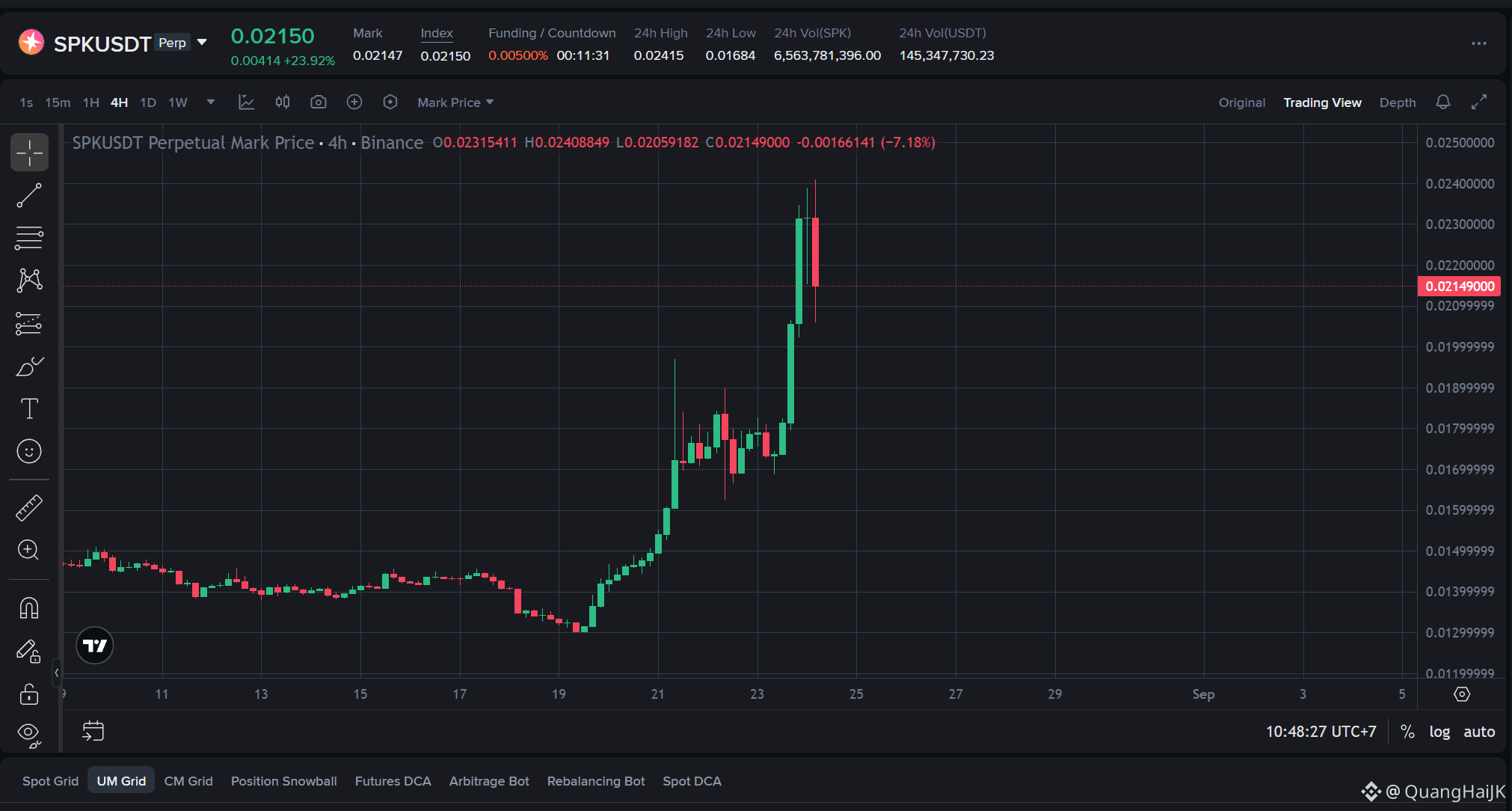Click the SPKUSDT pair name
1512x811 pixels.
coord(102,44)
